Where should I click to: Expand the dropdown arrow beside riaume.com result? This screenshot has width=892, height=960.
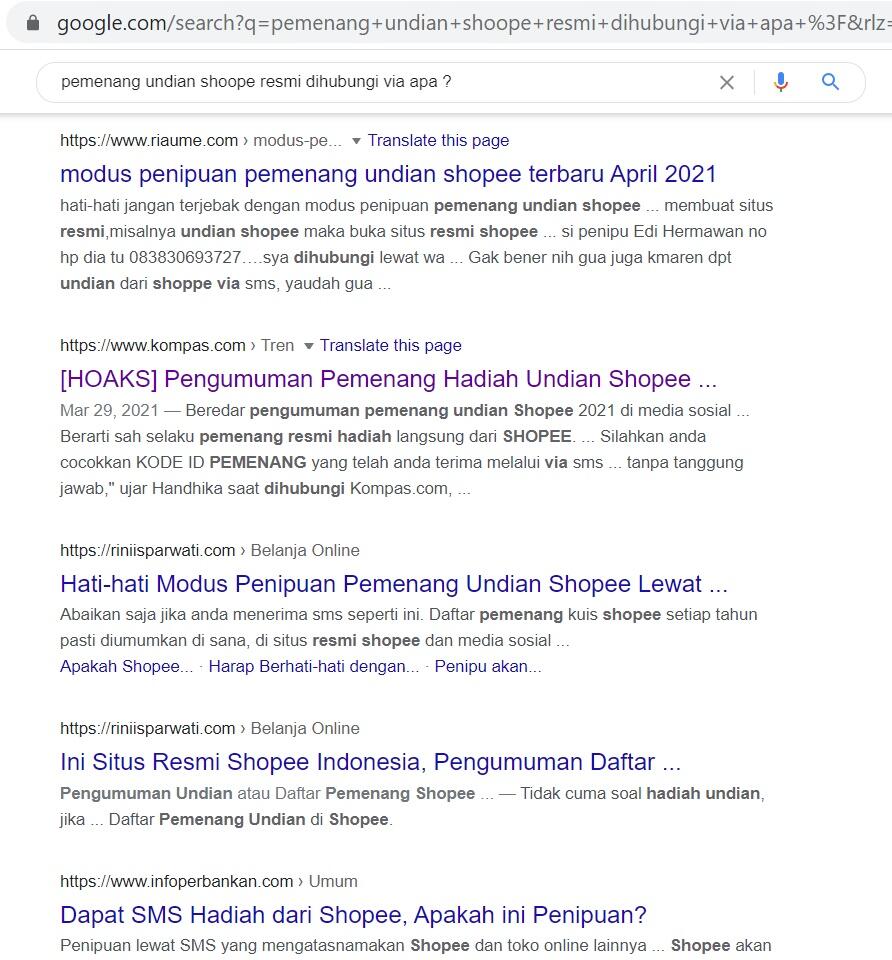(x=356, y=141)
